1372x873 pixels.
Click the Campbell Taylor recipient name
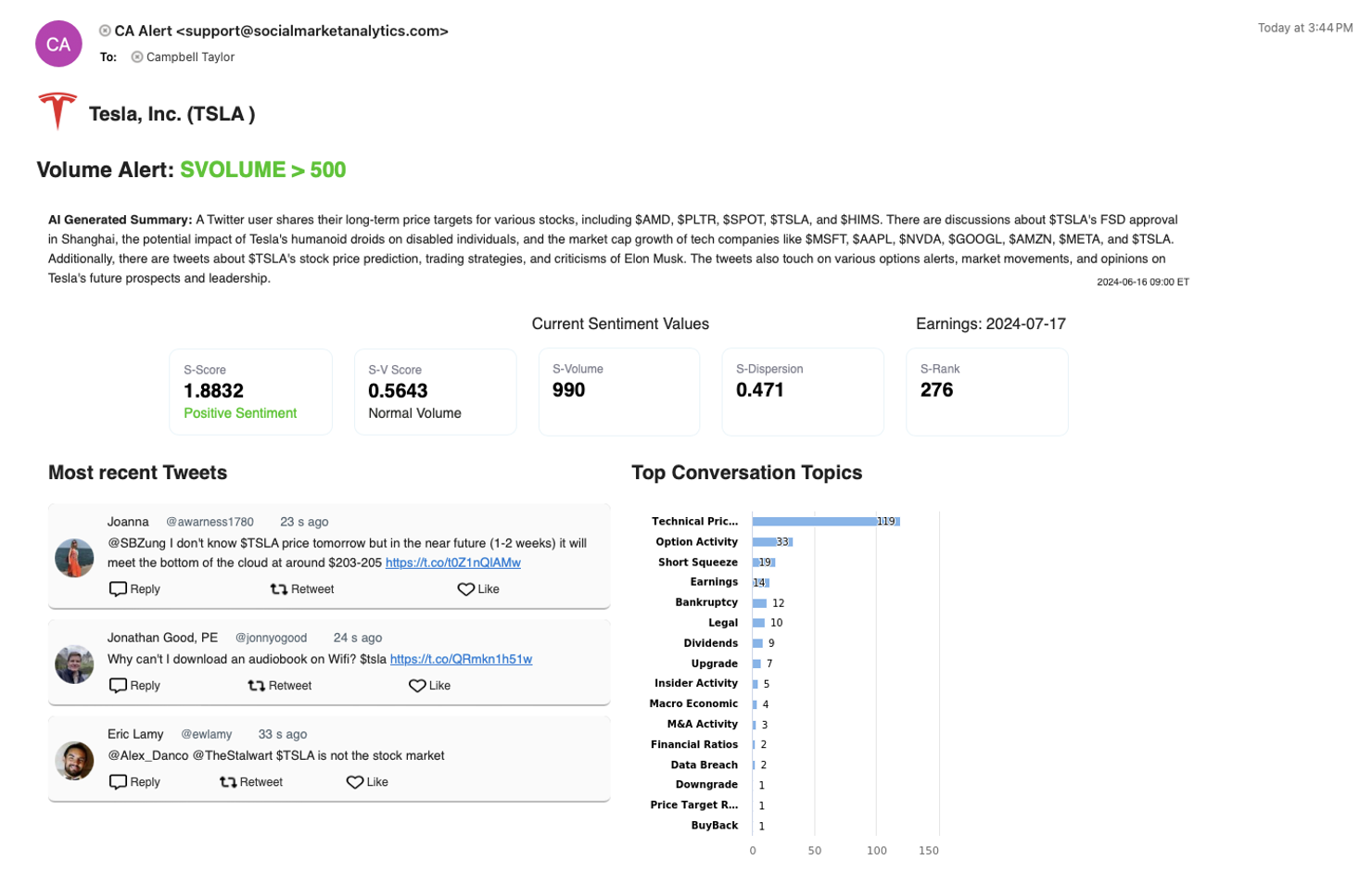click(190, 57)
